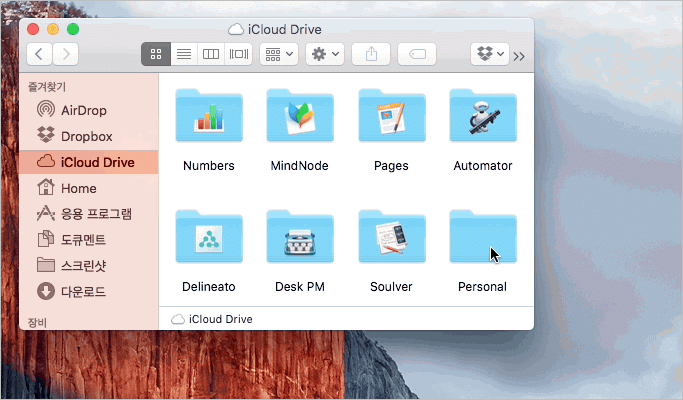Switch to Cover Flow view
Image resolution: width=683 pixels, height=400 pixels.
(x=239, y=54)
